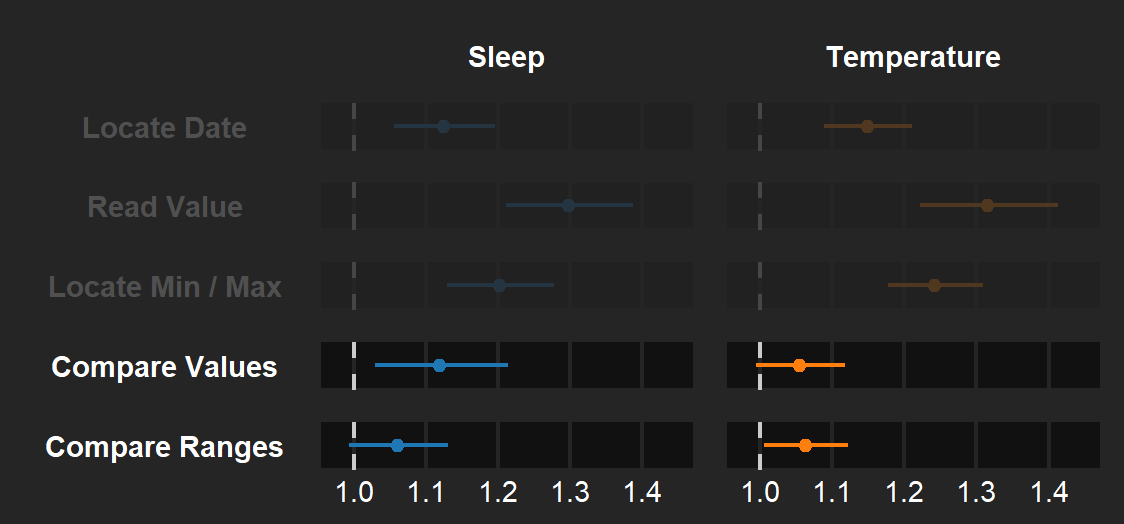Click the orange dot in Temperature Compare Values
Viewport: 1124px width, 524px height.
(x=799, y=365)
